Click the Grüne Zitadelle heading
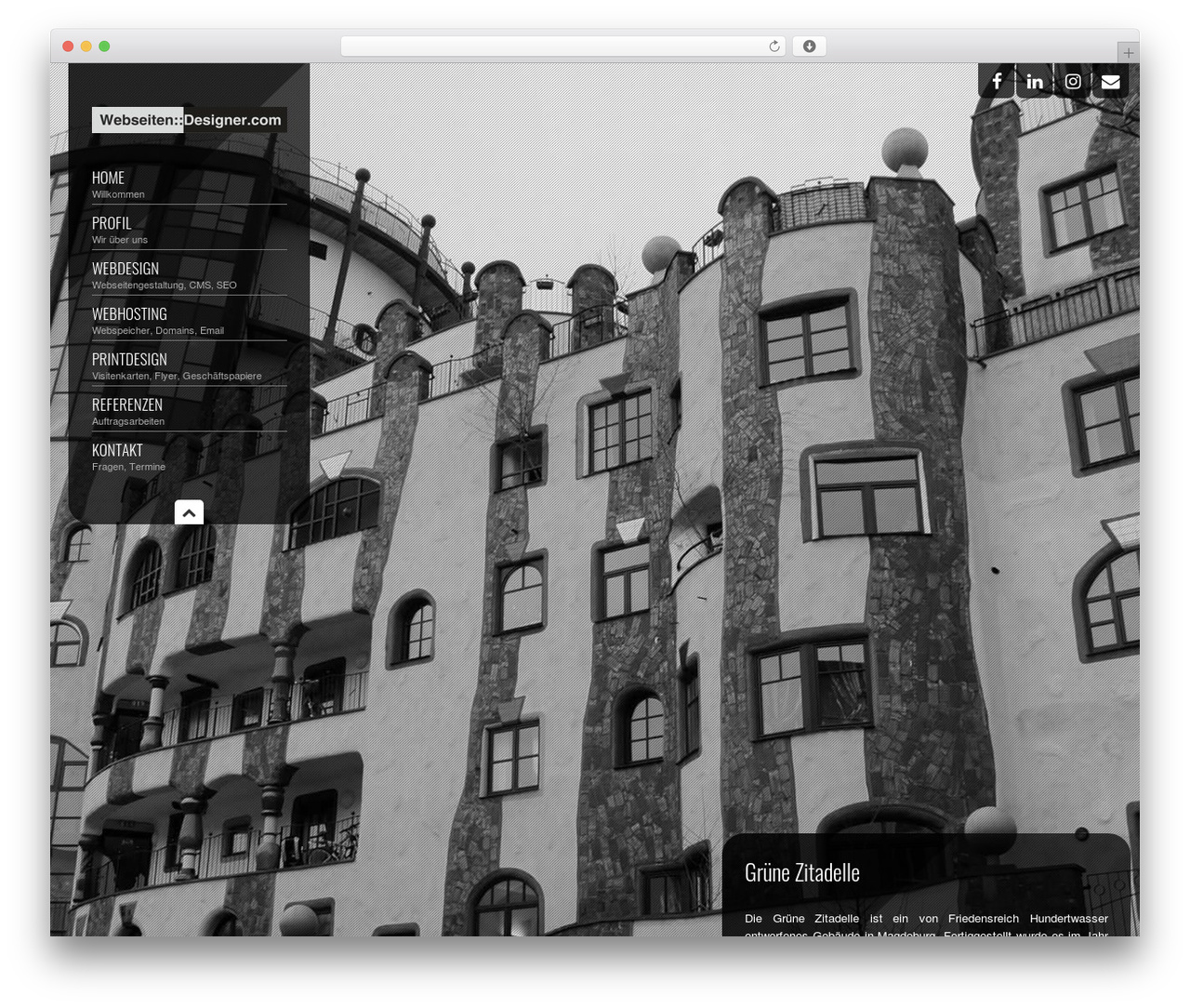 point(802,872)
